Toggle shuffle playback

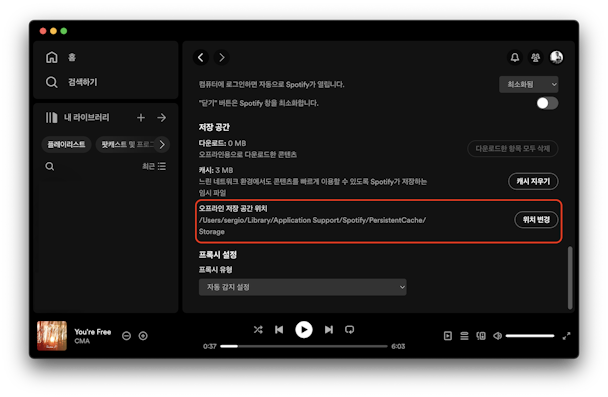(x=258, y=330)
